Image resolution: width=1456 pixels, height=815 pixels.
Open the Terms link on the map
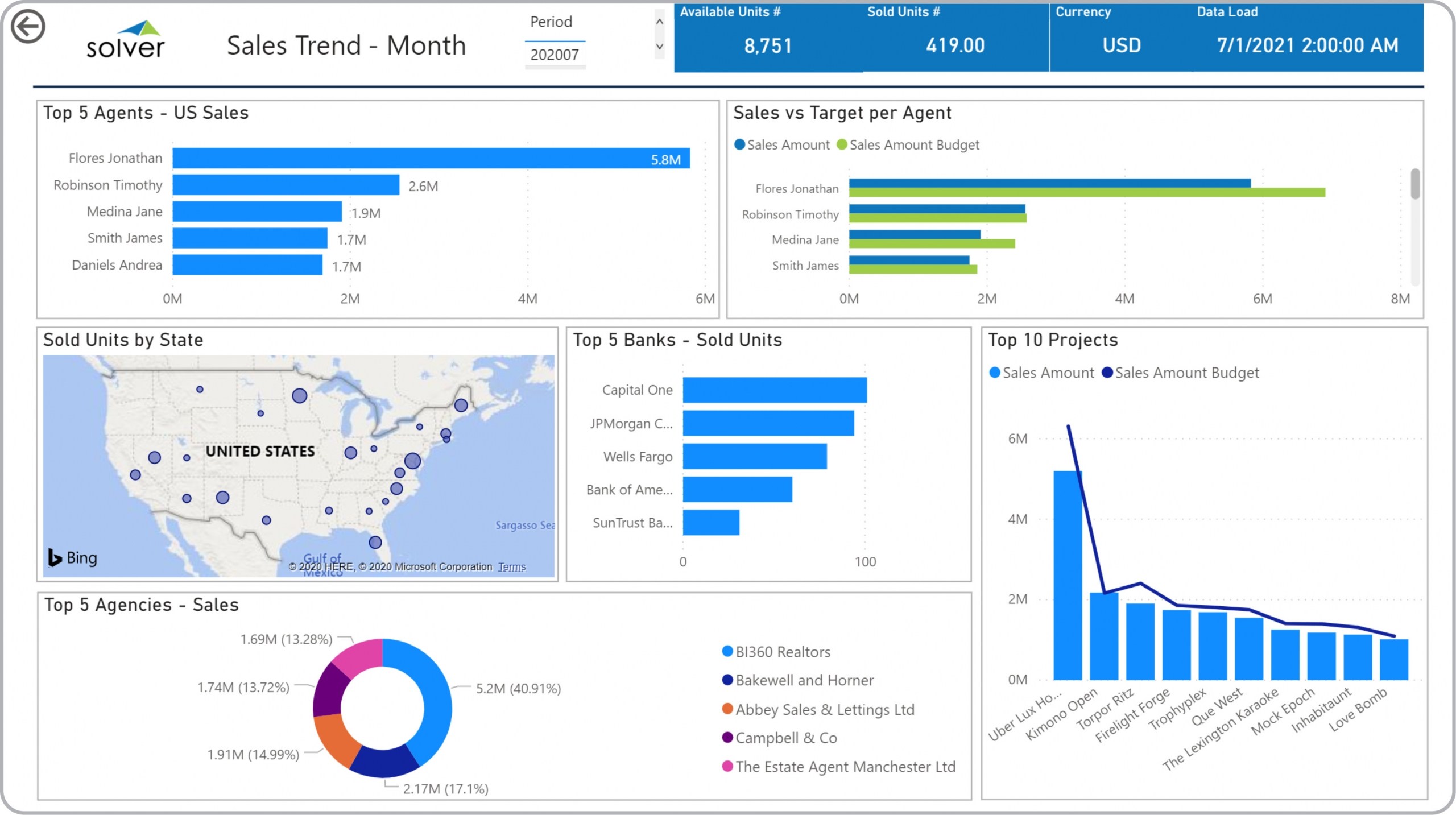coord(511,566)
